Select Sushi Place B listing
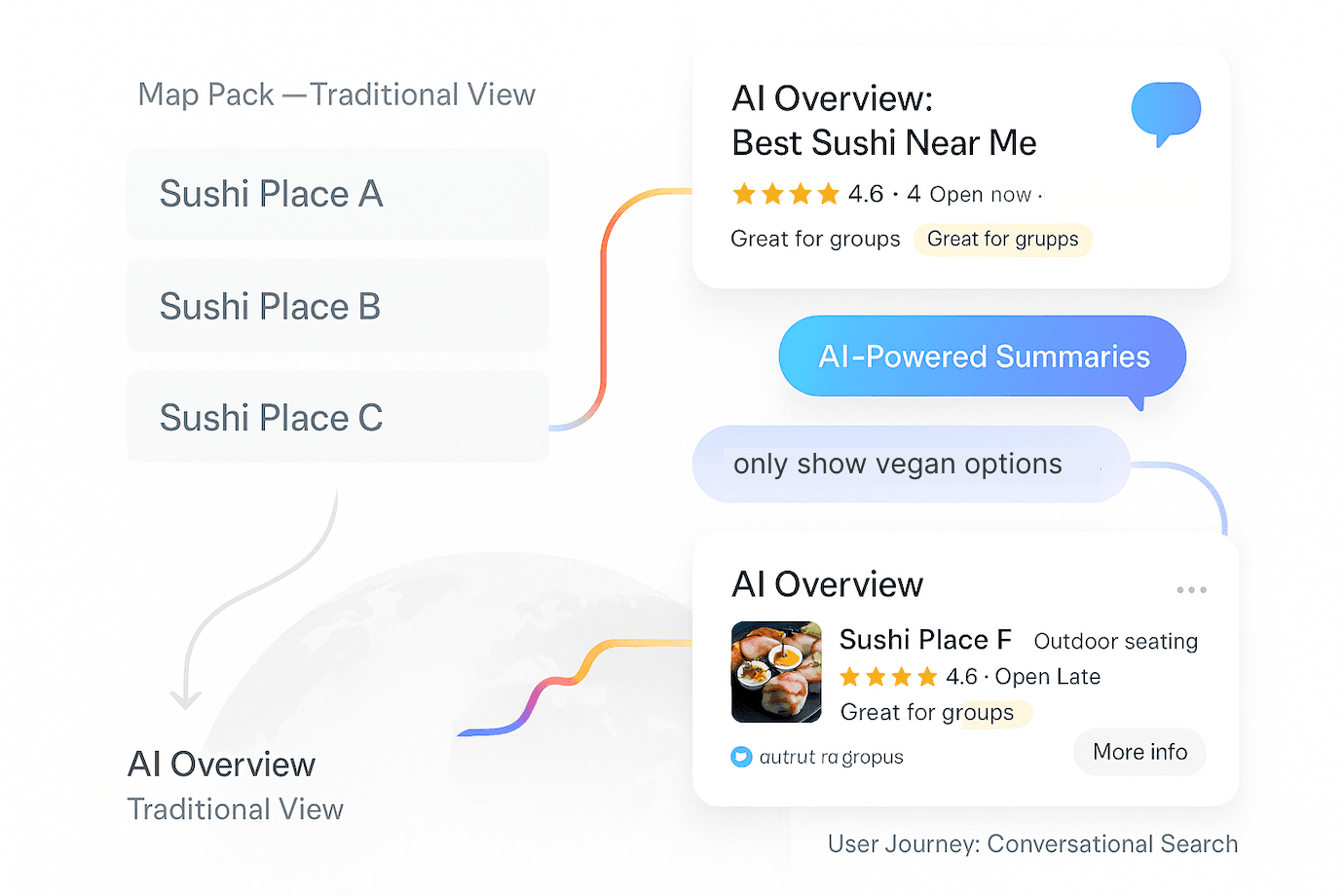1344x896 pixels. pos(337,306)
